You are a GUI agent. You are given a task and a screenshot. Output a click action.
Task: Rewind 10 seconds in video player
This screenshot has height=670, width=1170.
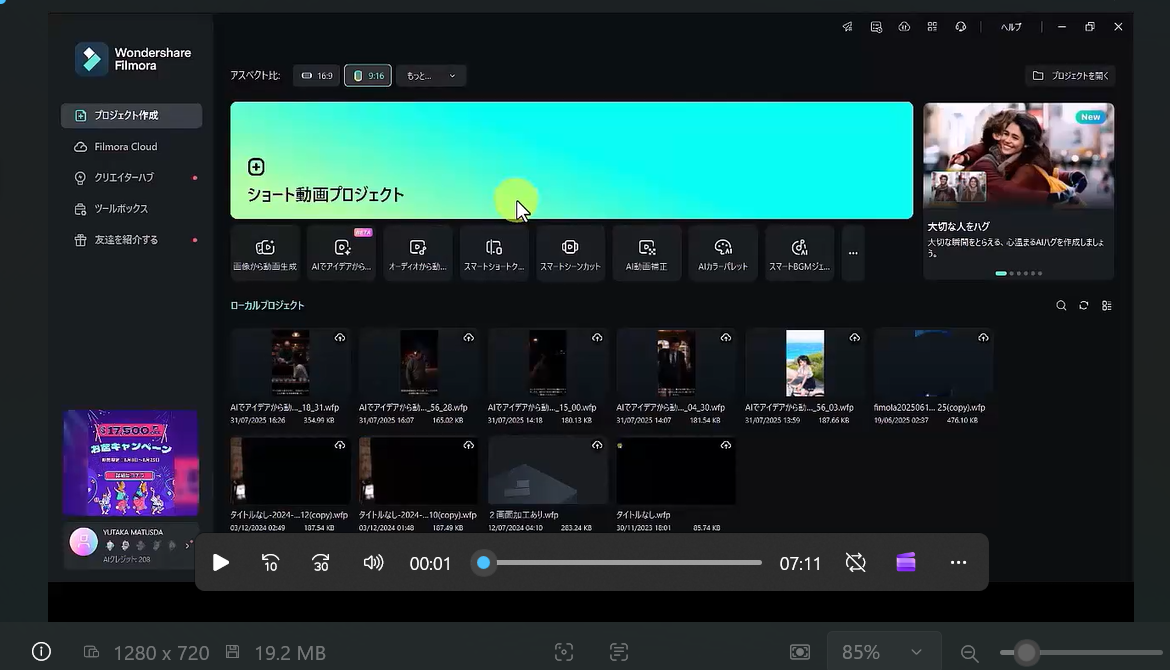click(x=270, y=563)
